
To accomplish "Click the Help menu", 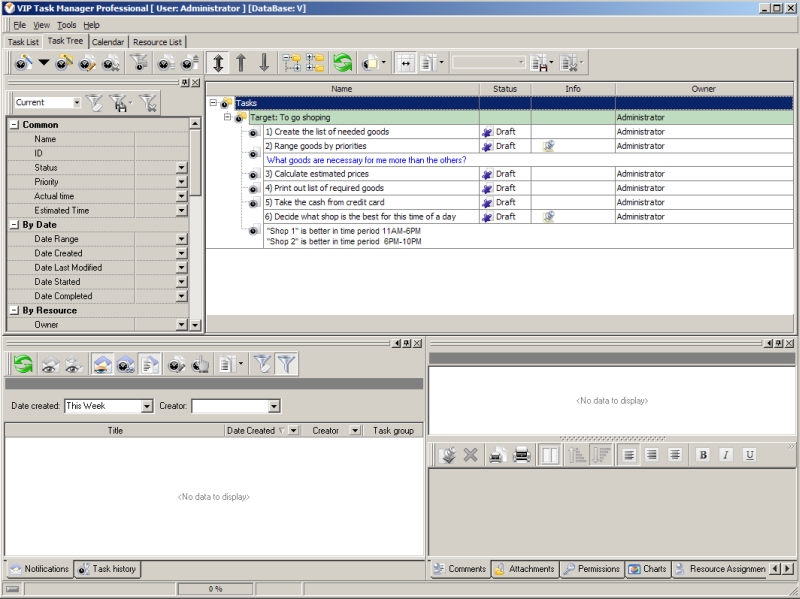I will (x=91, y=25).
